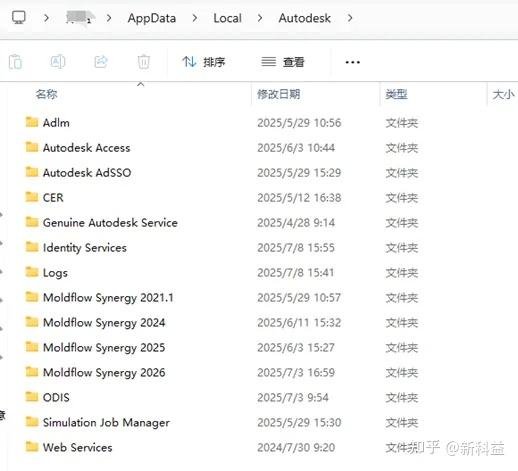This screenshot has width=518, height=471.
Task: Click the paste clipboard icon
Action: pyautogui.click(x=15, y=62)
